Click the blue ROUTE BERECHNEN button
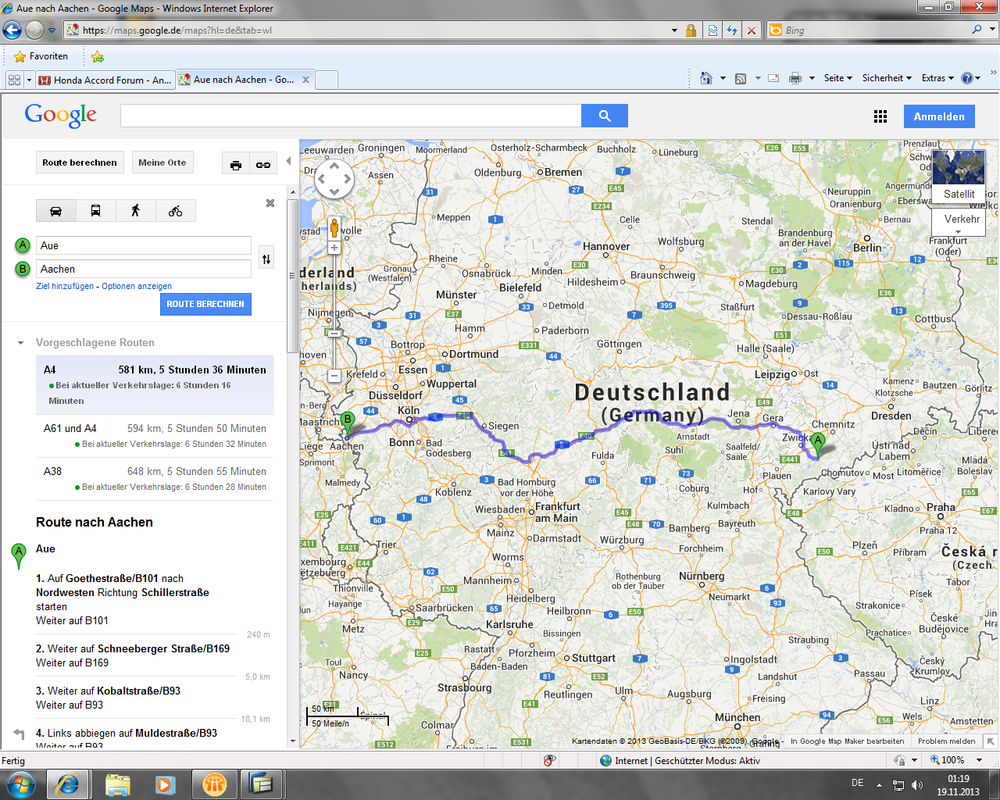The image size is (1000, 800). (x=205, y=304)
